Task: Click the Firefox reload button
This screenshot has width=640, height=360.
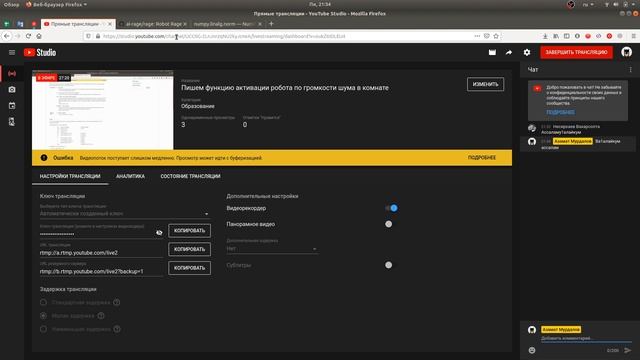Action: coord(28,36)
